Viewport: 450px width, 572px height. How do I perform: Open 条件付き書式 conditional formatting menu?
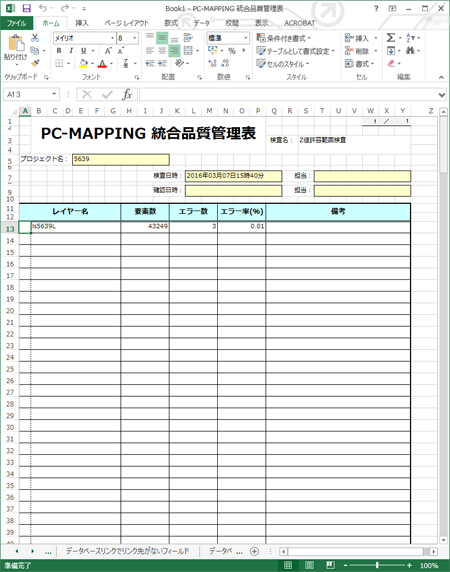pos(283,38)
